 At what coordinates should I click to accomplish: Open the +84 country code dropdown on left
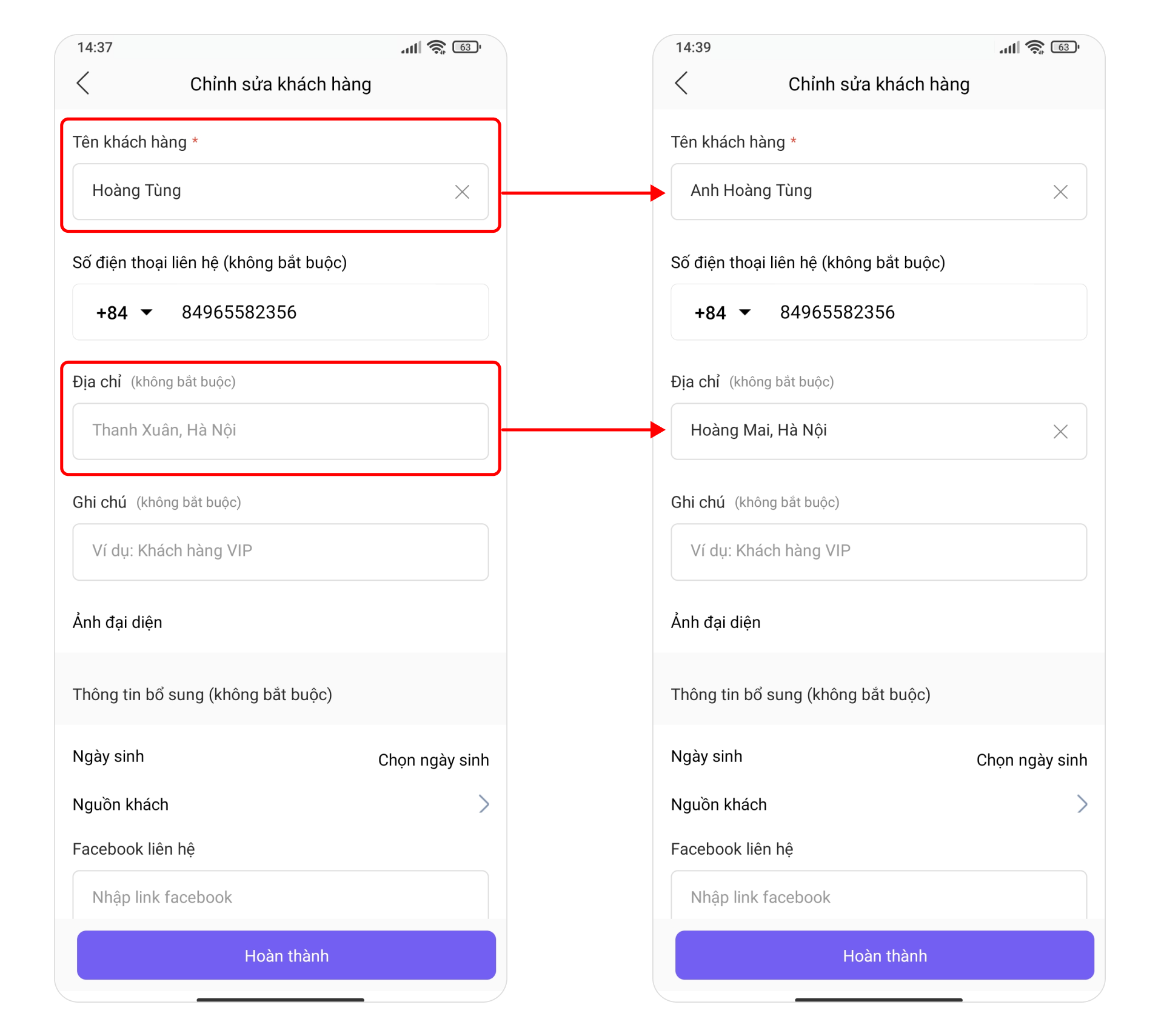[124, 313]
